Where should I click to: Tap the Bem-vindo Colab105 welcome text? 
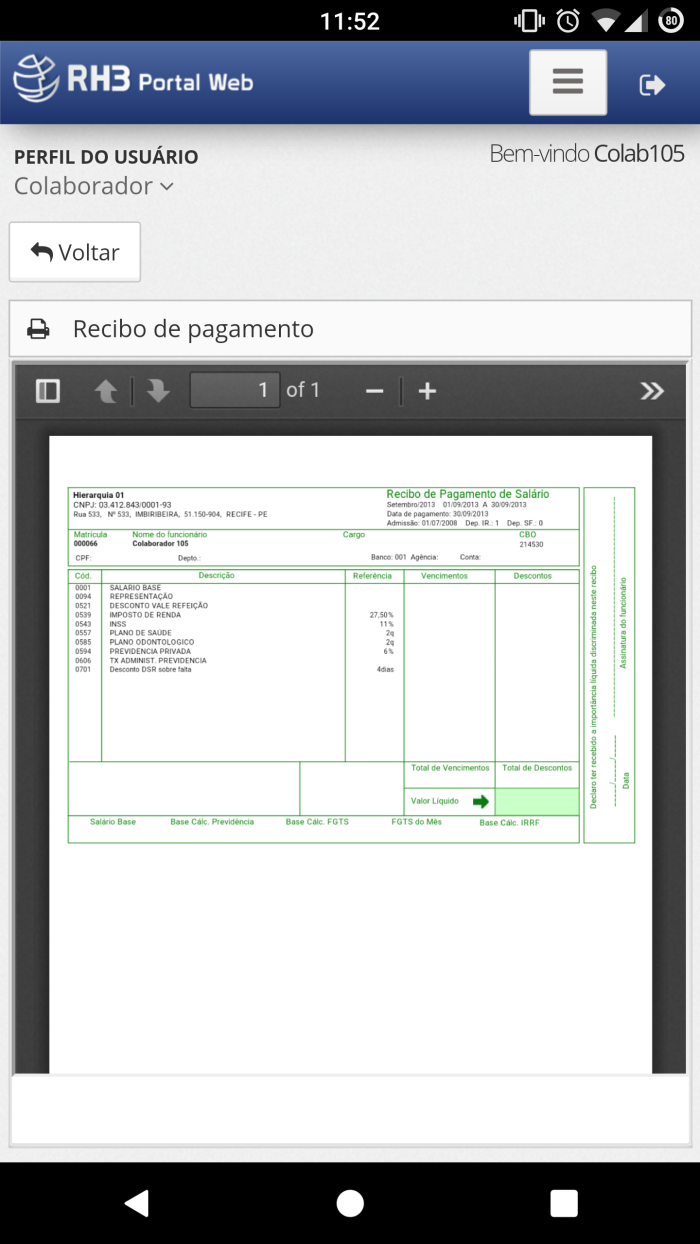(x=586, y=154)
